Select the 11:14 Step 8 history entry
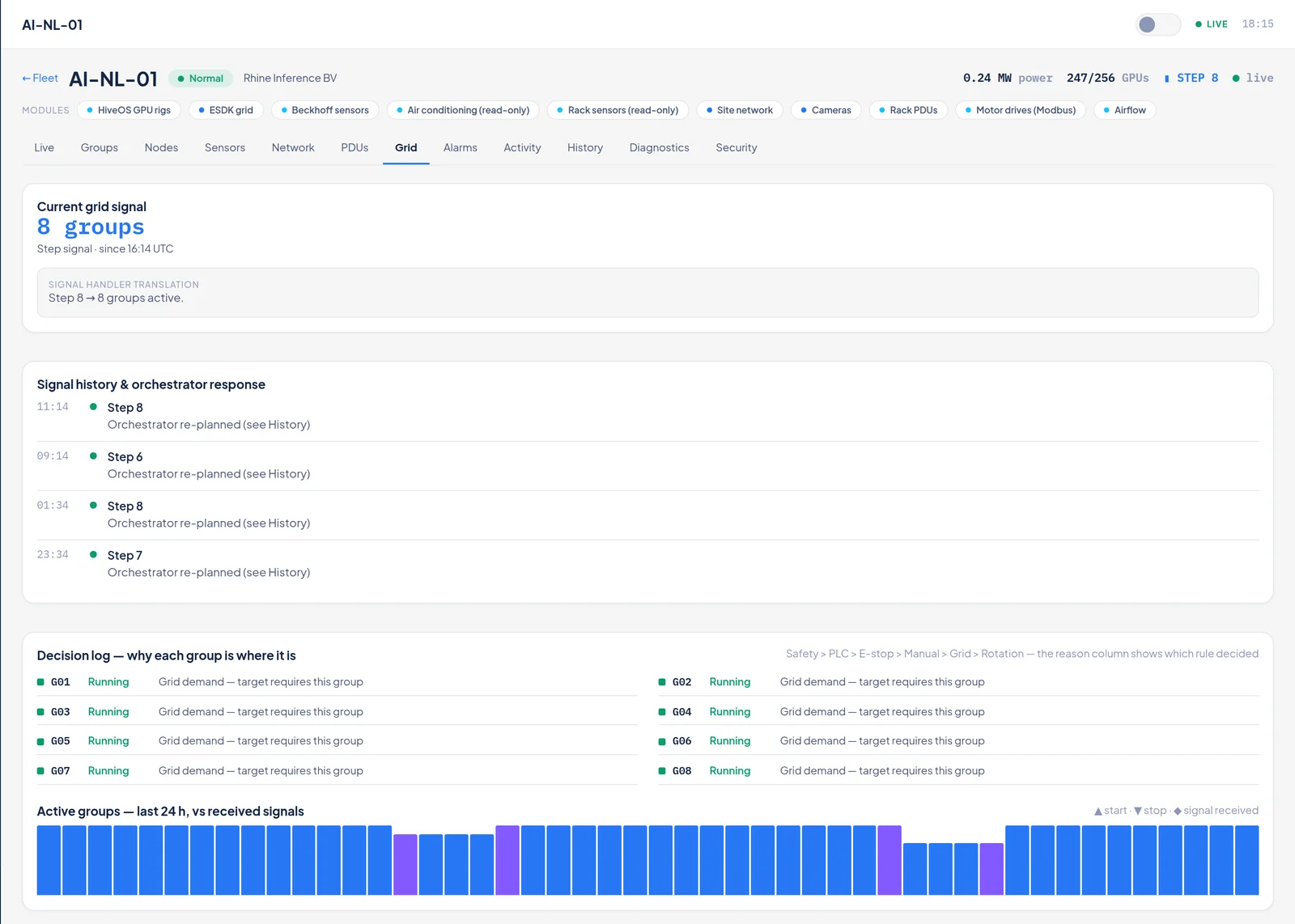Image resolution: width=1295 pixels, height=924 pixels. click(647, 416)
